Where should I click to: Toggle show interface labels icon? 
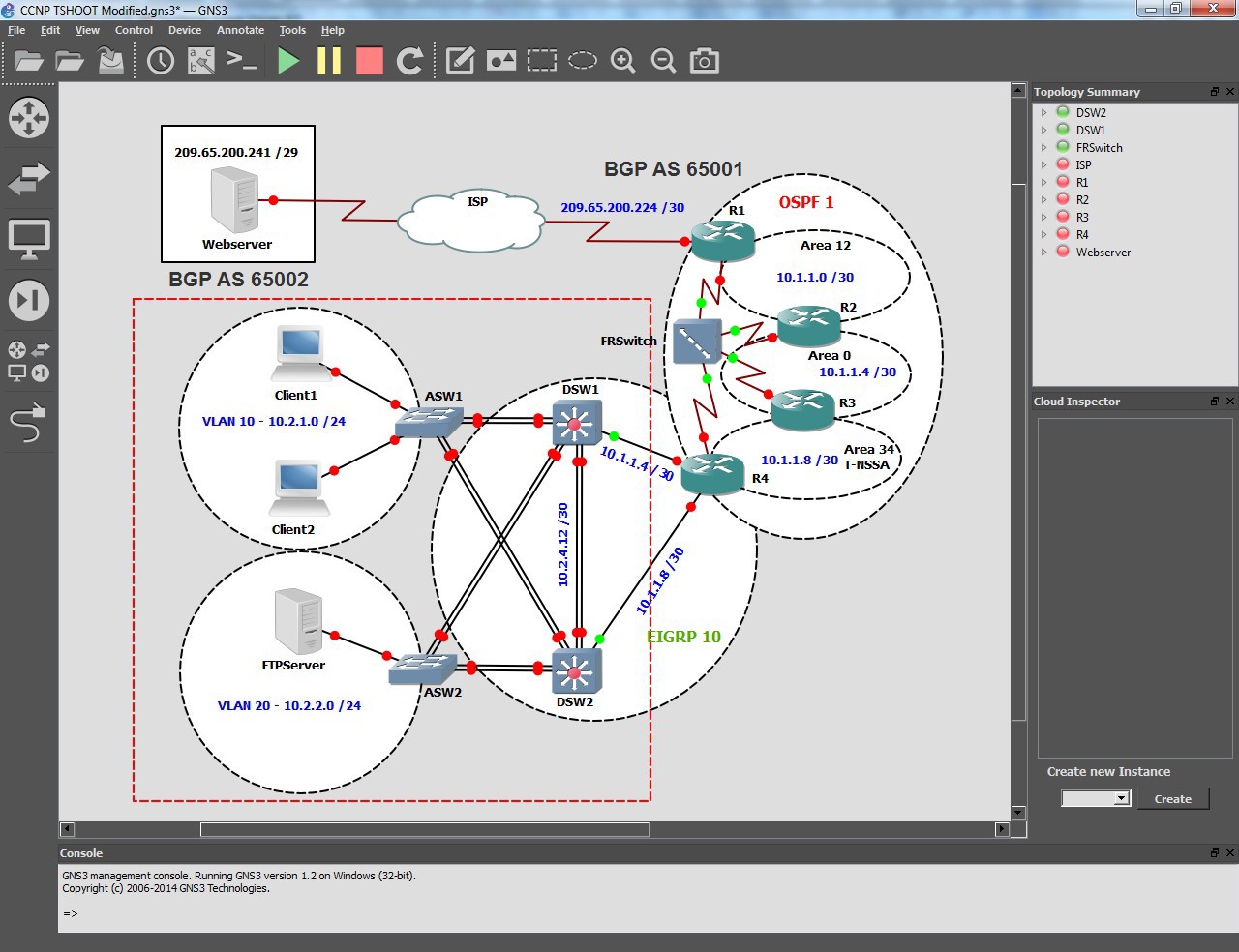[x=200, y=61]
